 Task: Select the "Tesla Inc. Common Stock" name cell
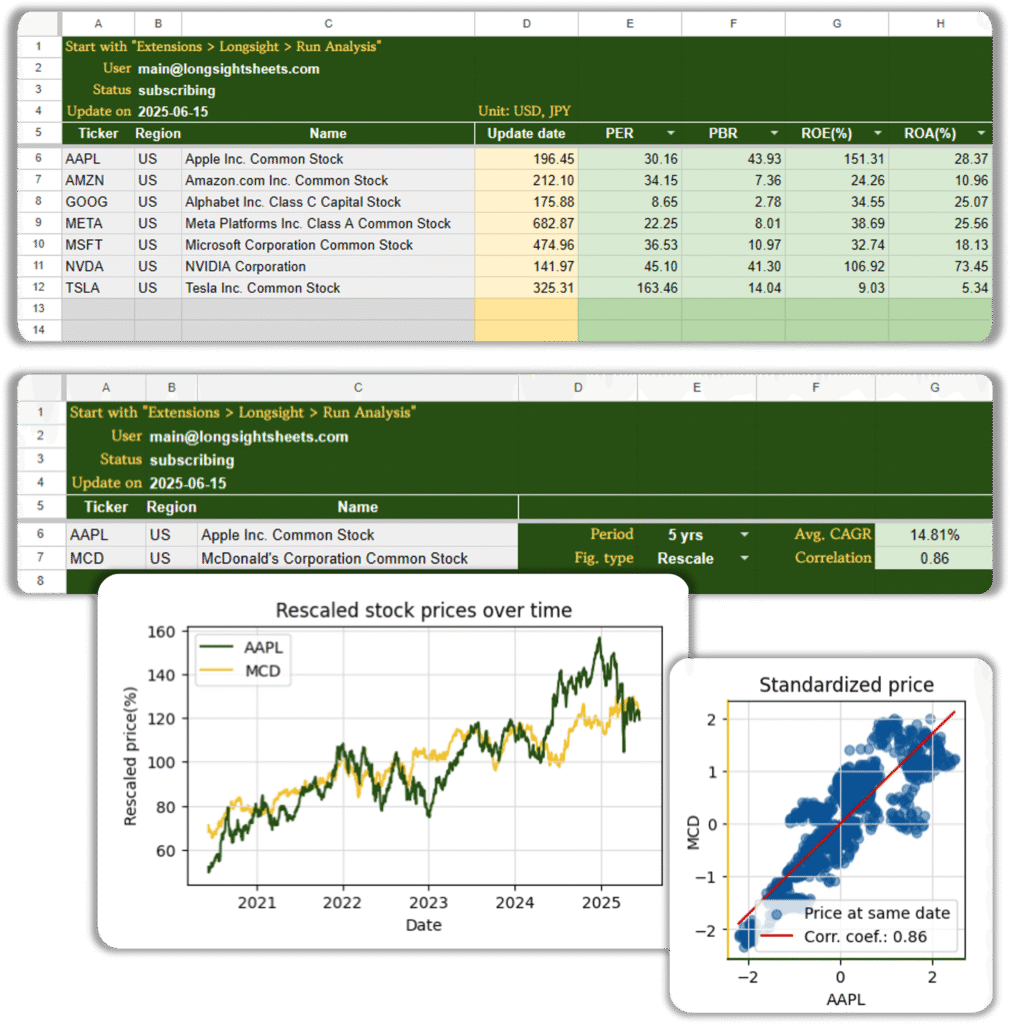[328, 288]
